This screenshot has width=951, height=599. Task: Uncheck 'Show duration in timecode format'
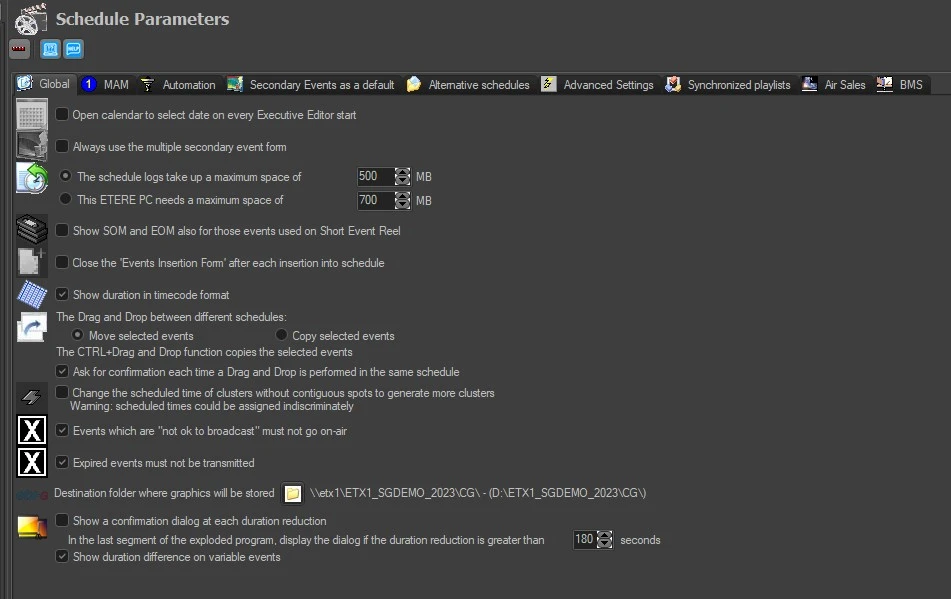62,295
